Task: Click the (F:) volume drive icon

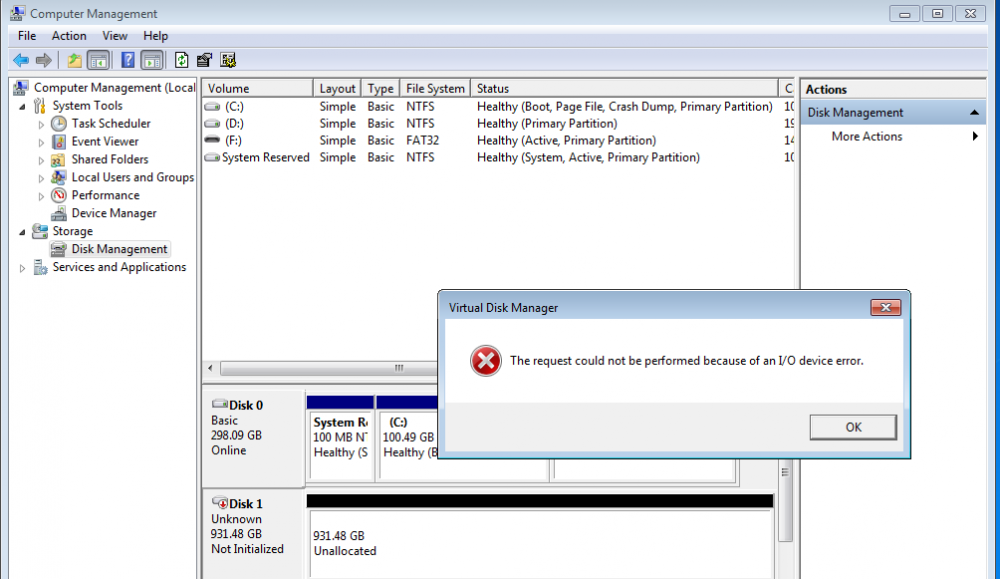Action: click(x=212, y=140)
